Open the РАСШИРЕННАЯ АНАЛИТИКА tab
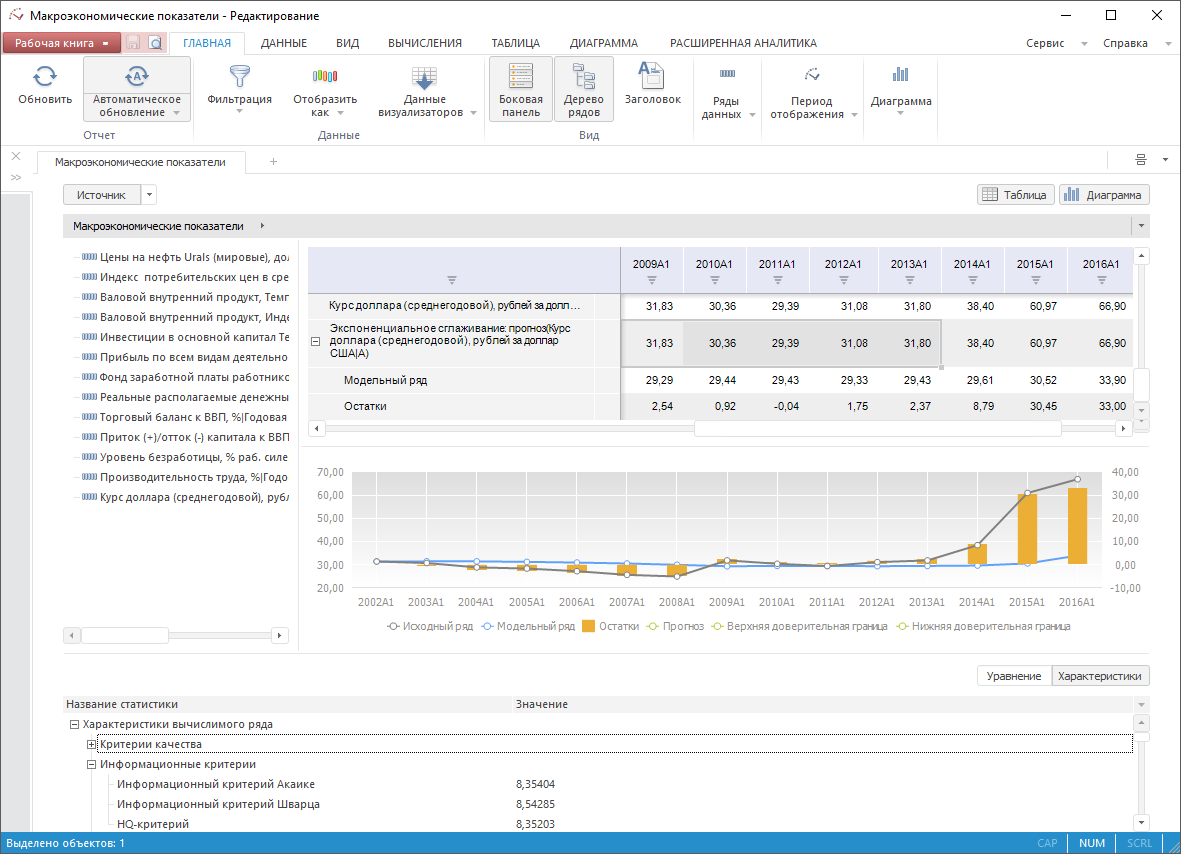 pyautogui.click(x=743, y=43)
